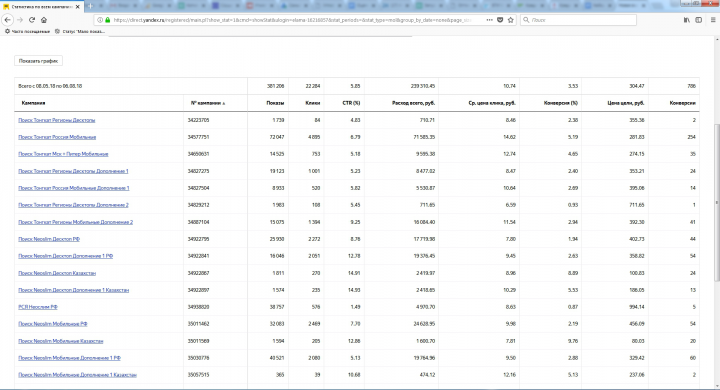Click the totals row date range text
The image size is (720, 390).
point(50,86)
